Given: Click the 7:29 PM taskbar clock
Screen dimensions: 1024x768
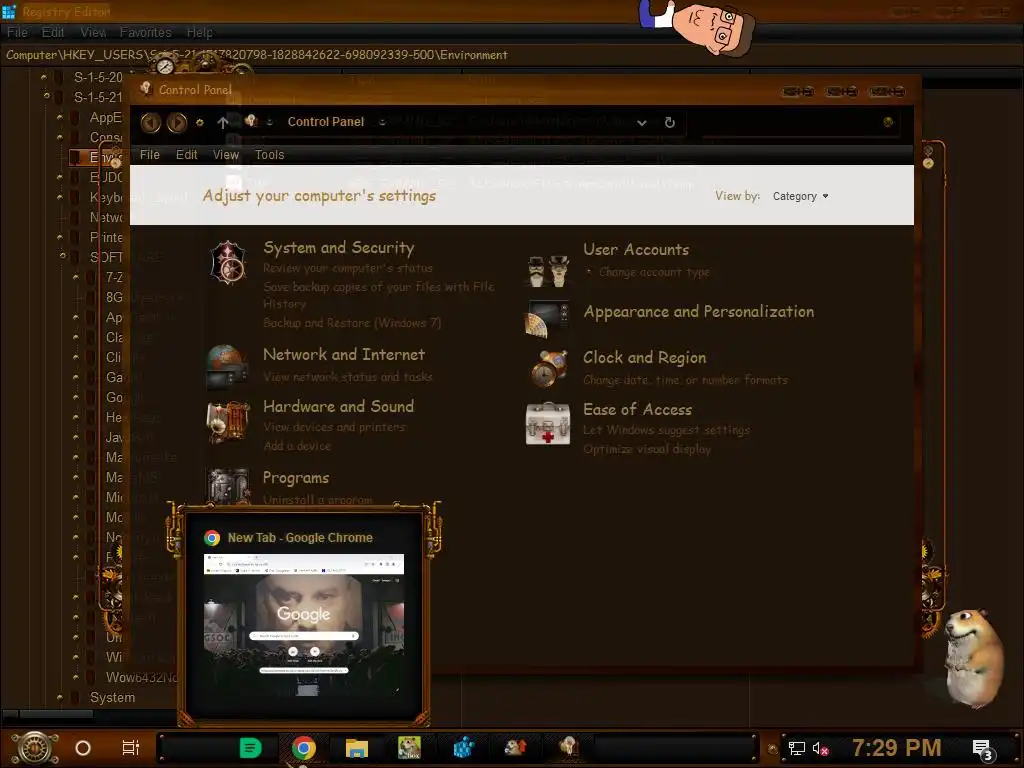Looking at the screenshot, I should point(897,748).
